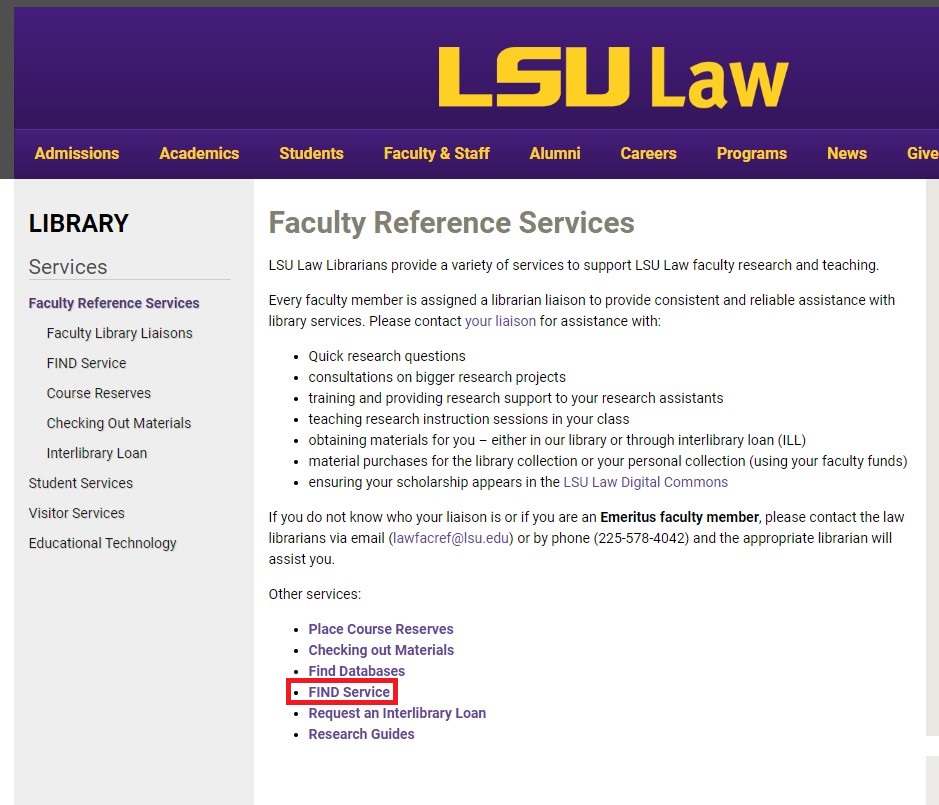
Task: Open Request an Interlibrary Loan link
Action: tap(397, 713)
